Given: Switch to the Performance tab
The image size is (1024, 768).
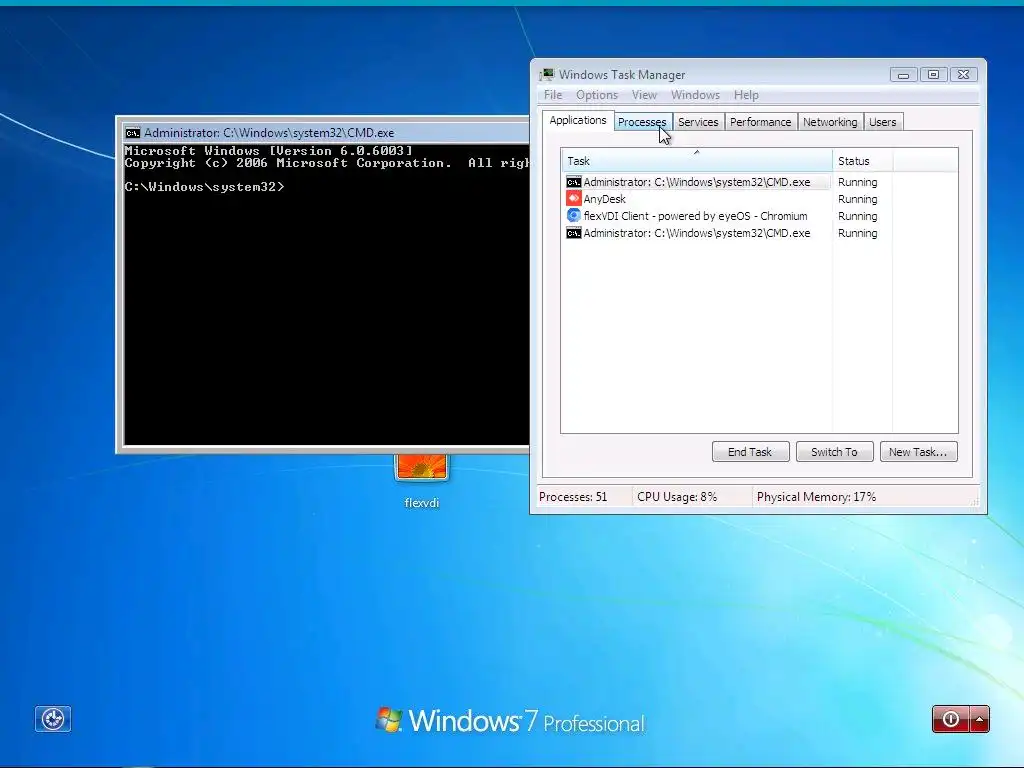Looking at the screenshot, I should pyautogui.click(x=760, y=122).
